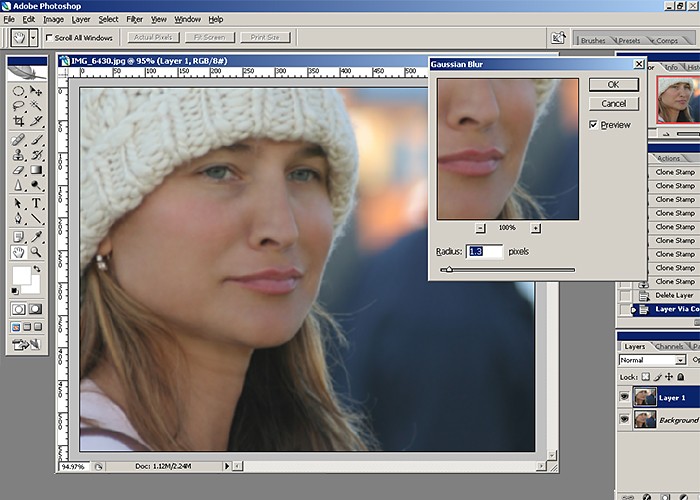The image size is (700, 500).
Task: Click Cancel in Gaussian Blur dialog
Action: point(613,104)
